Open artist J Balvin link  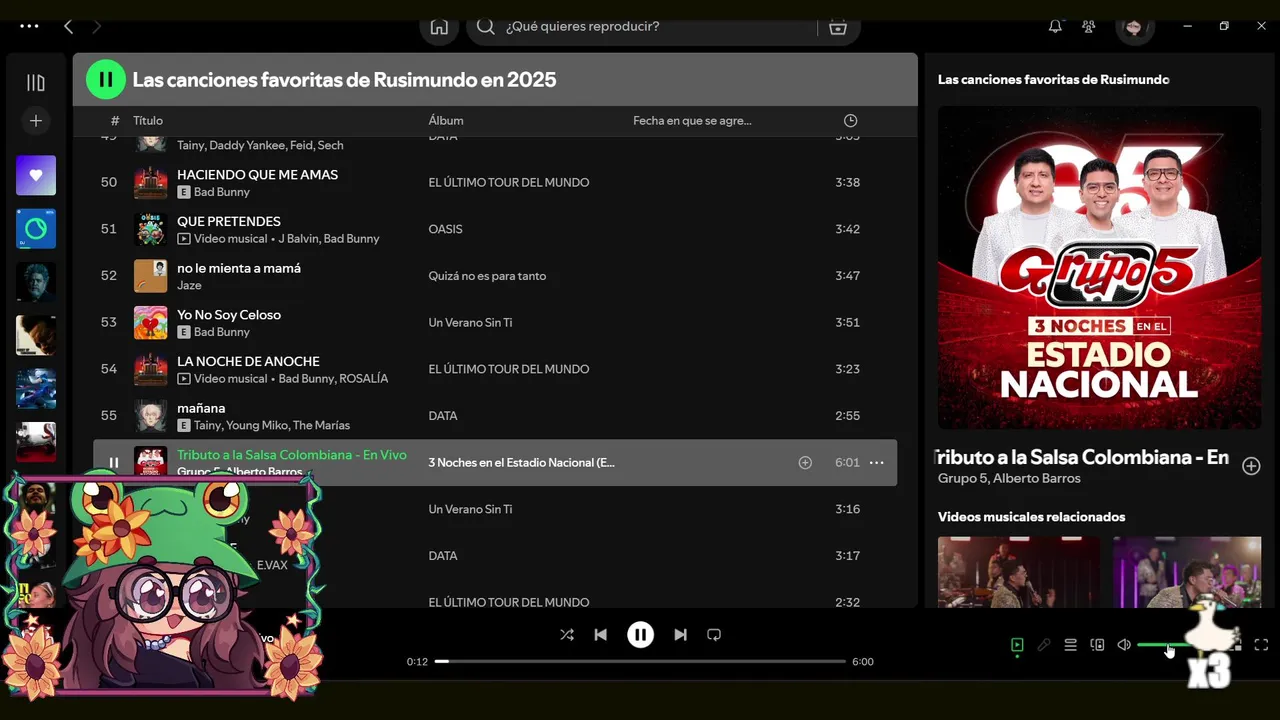(x=297, y=238)
